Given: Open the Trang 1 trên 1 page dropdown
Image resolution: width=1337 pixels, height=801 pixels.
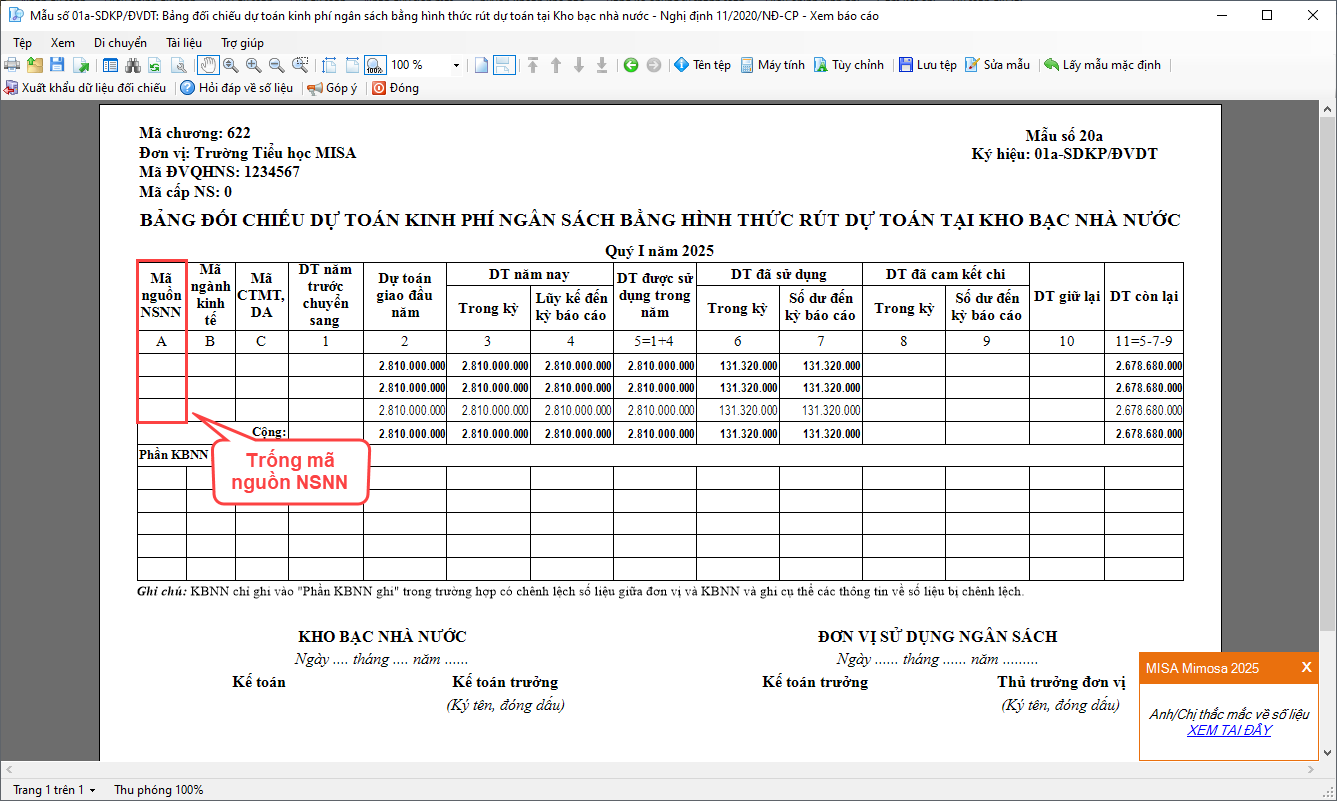Looking at the screenshot, I should coord(54,790).
